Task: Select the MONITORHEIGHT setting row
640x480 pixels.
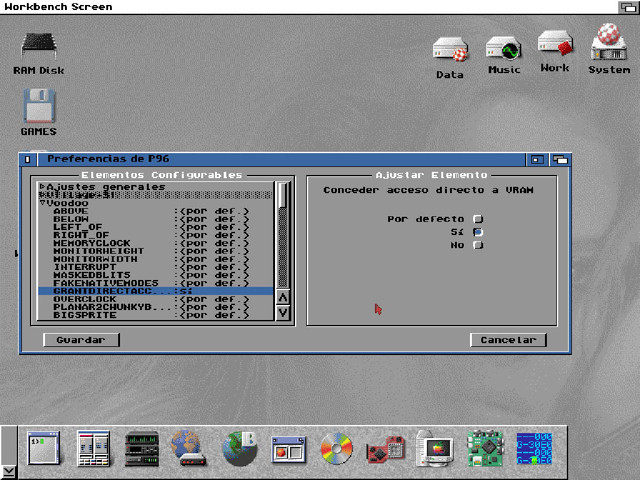Action: pos(156,251)
